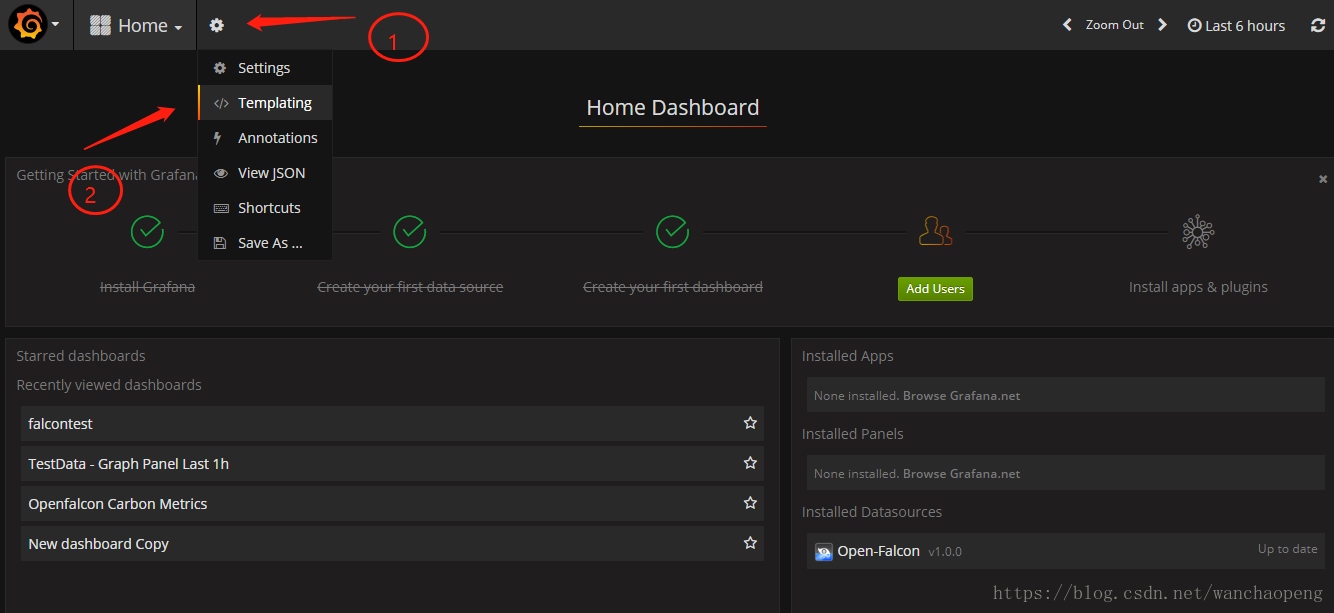Click the green Add Users button

(x=935, y=289)
